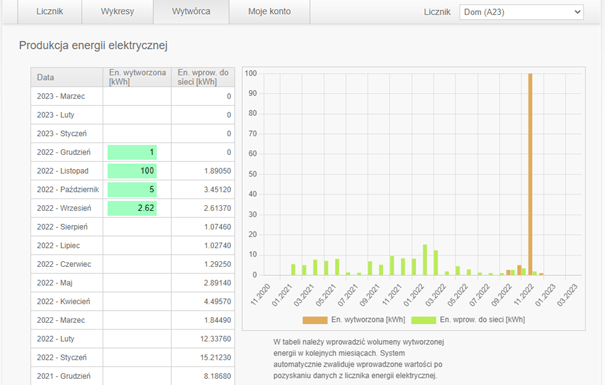
Task: Select the 2022 - Sierpień row label
Action: (x=62, y=227)
